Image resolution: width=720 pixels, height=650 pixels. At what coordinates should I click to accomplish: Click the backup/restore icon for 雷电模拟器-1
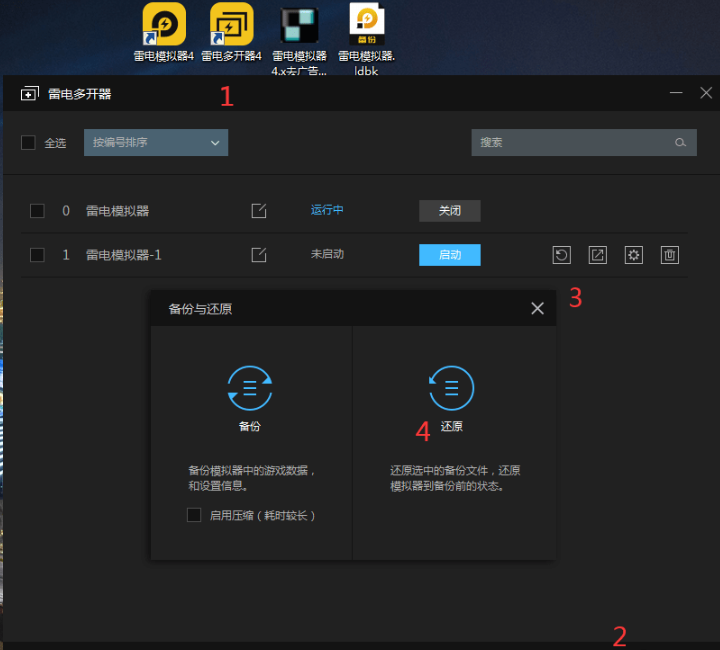pos(562,255)
